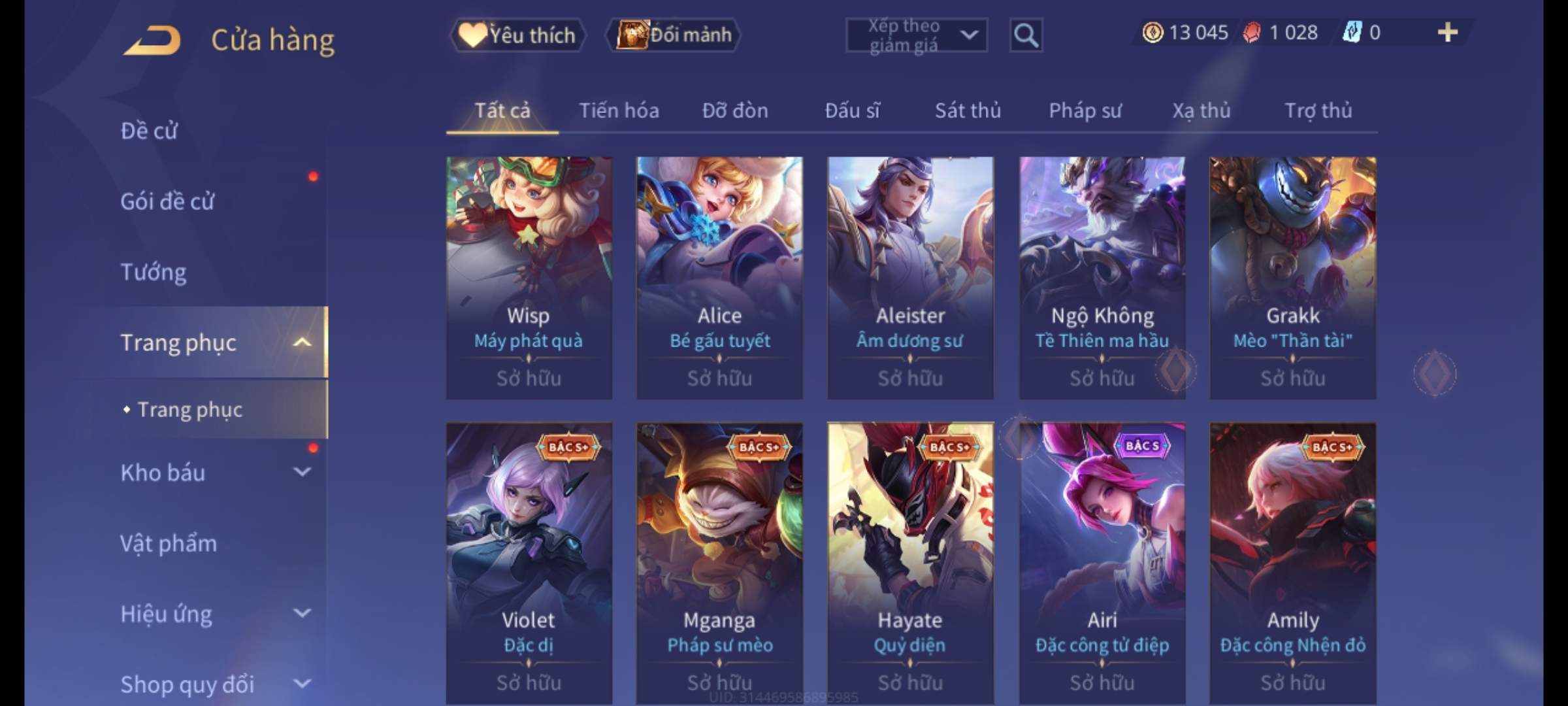Tap the red gem currency icon
Viewport: 1568px width, 706px height.
[1252, 33]
